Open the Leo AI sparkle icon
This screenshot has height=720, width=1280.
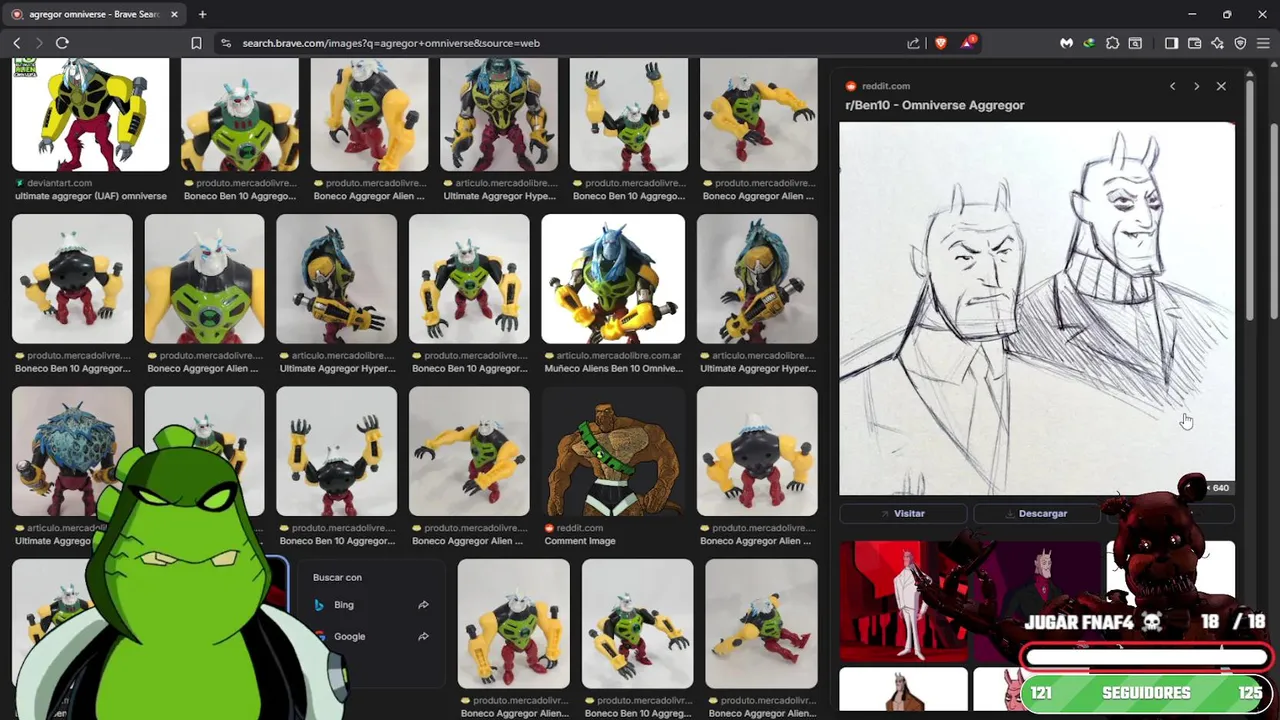point(1217,43)
